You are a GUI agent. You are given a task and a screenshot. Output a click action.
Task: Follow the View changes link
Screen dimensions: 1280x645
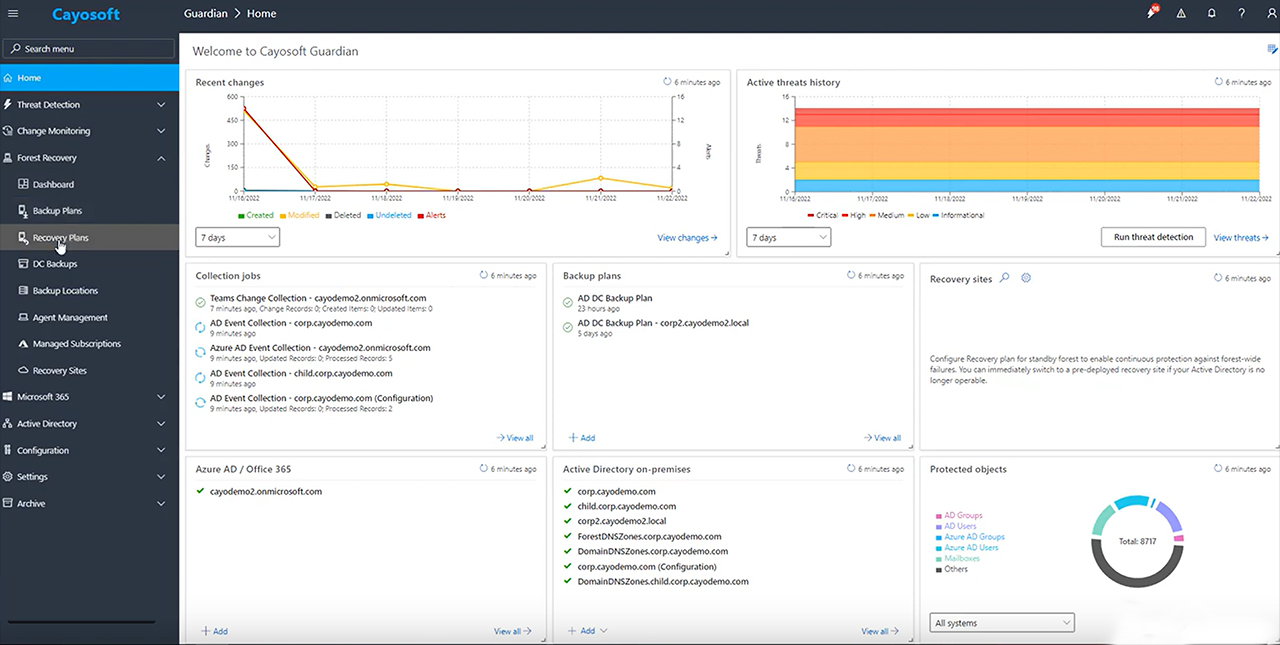(687, 238)
